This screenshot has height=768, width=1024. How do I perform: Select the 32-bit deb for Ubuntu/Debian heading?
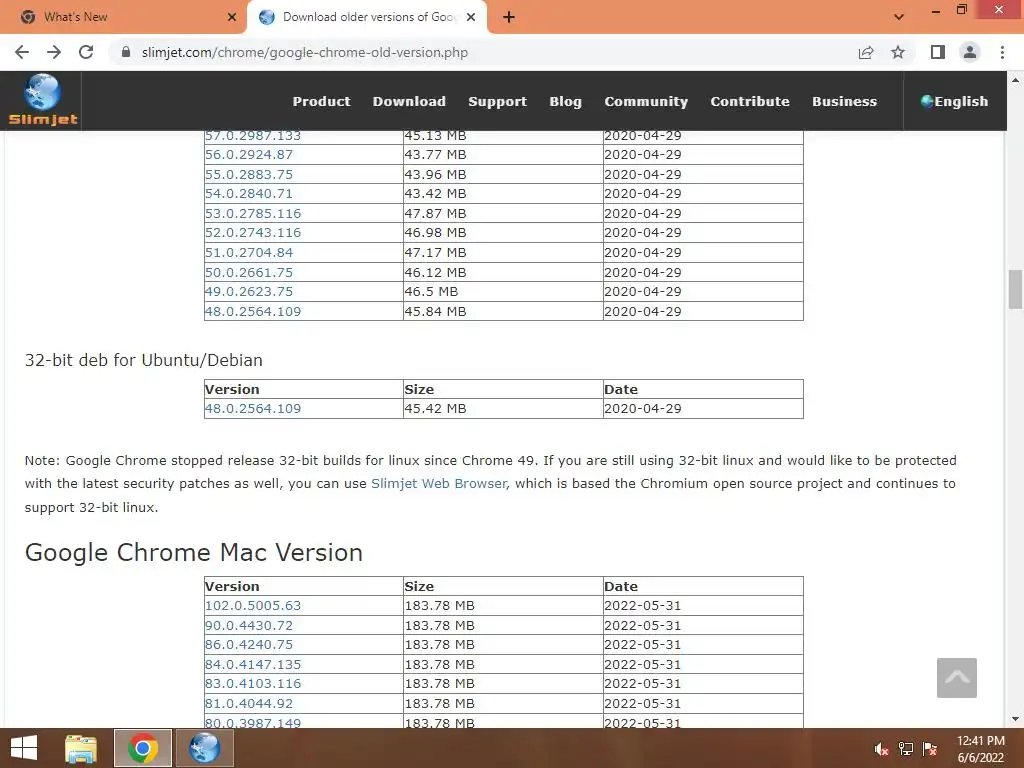point(144,360)
